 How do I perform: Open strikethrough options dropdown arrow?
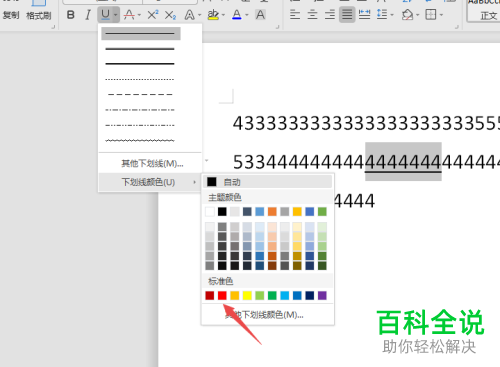[x=139, y=15]
